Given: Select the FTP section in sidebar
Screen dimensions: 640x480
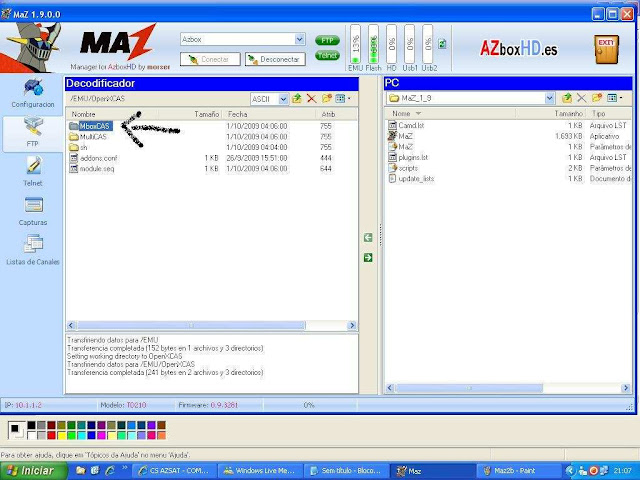Looking at the screenshot, I should [33, 133].
